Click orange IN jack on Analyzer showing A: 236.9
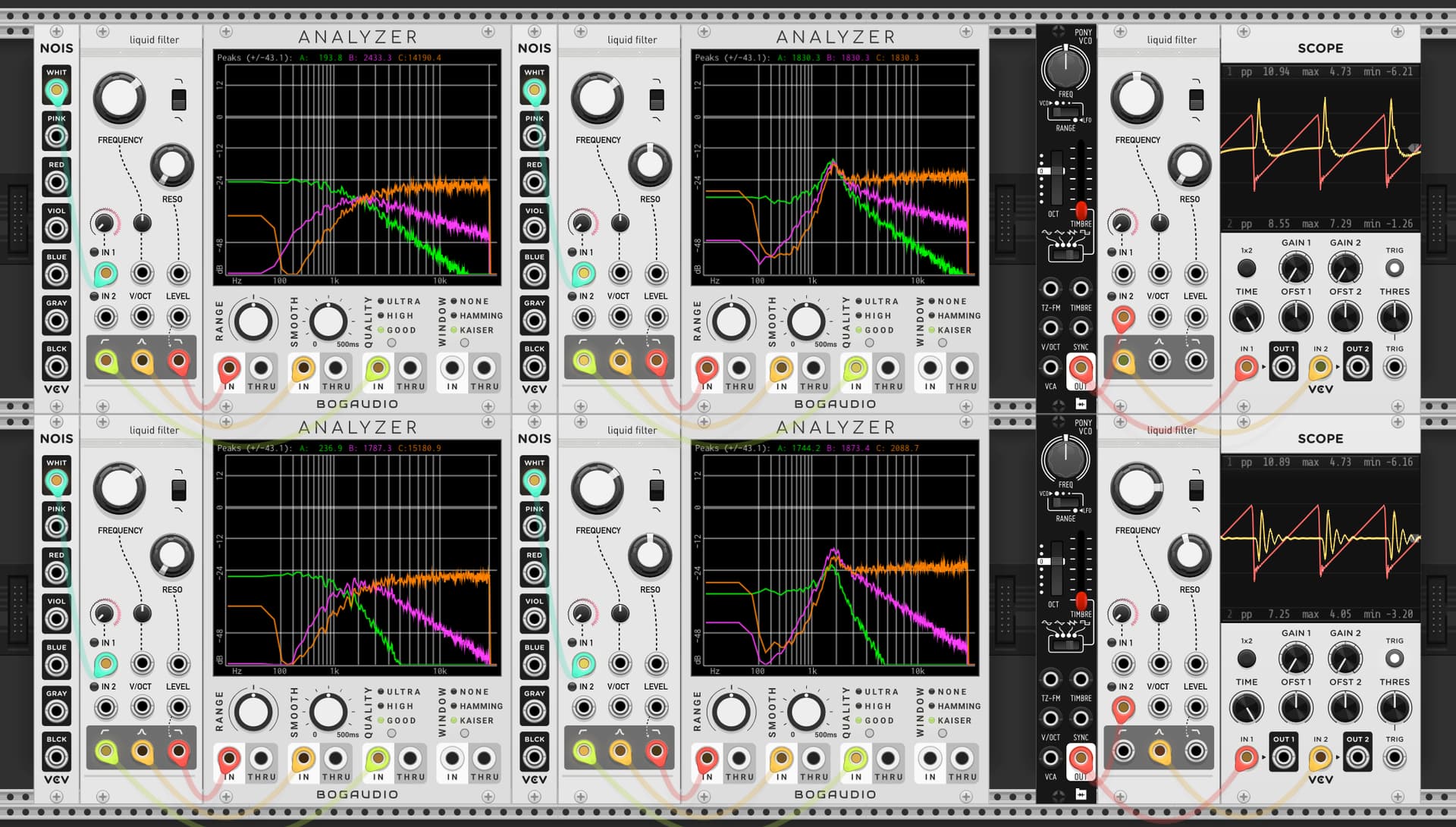This screenshot has height=827, width=1456. (x=303, y=760)
